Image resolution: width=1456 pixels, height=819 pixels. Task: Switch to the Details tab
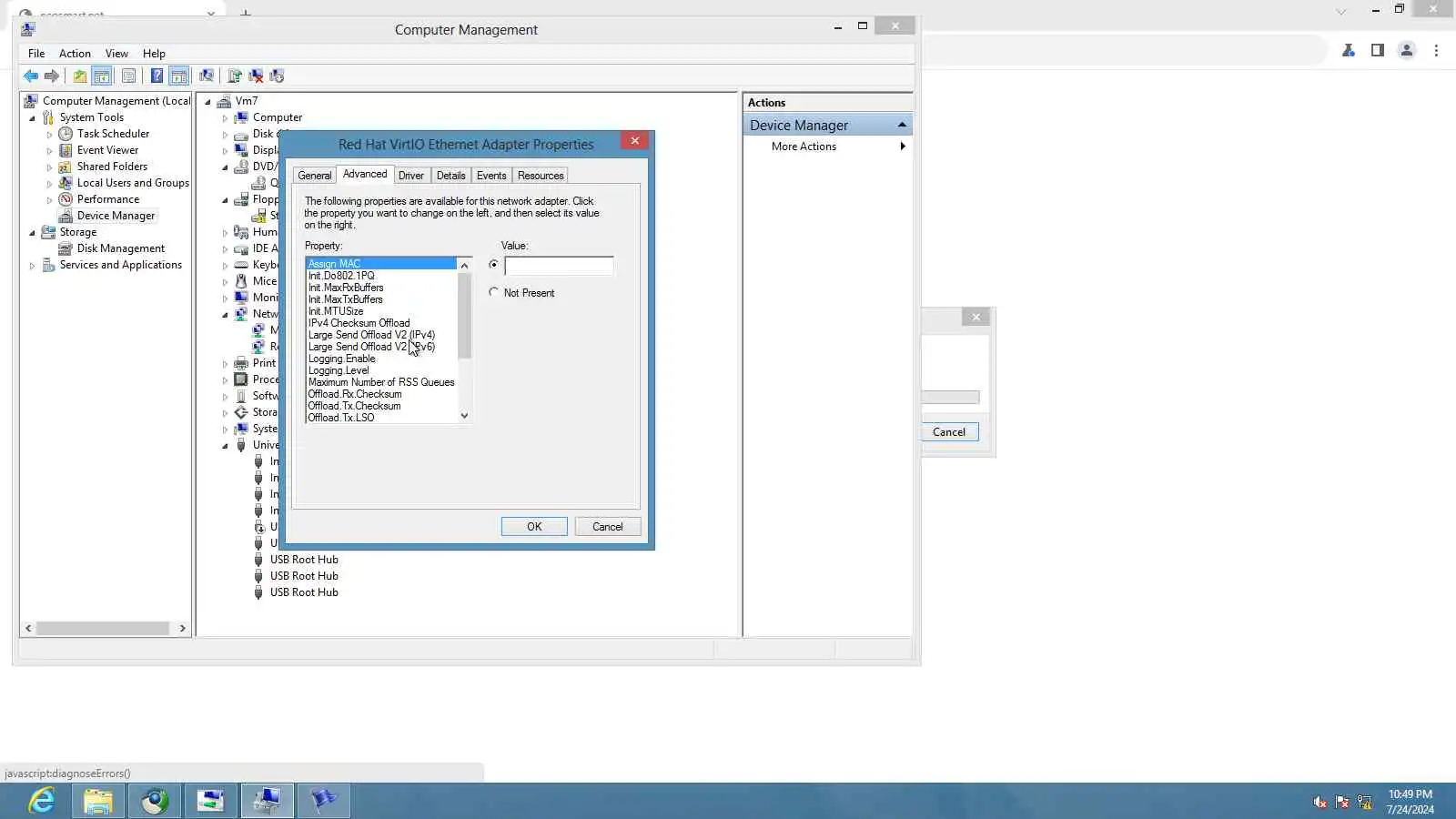(x=450, y=176)
